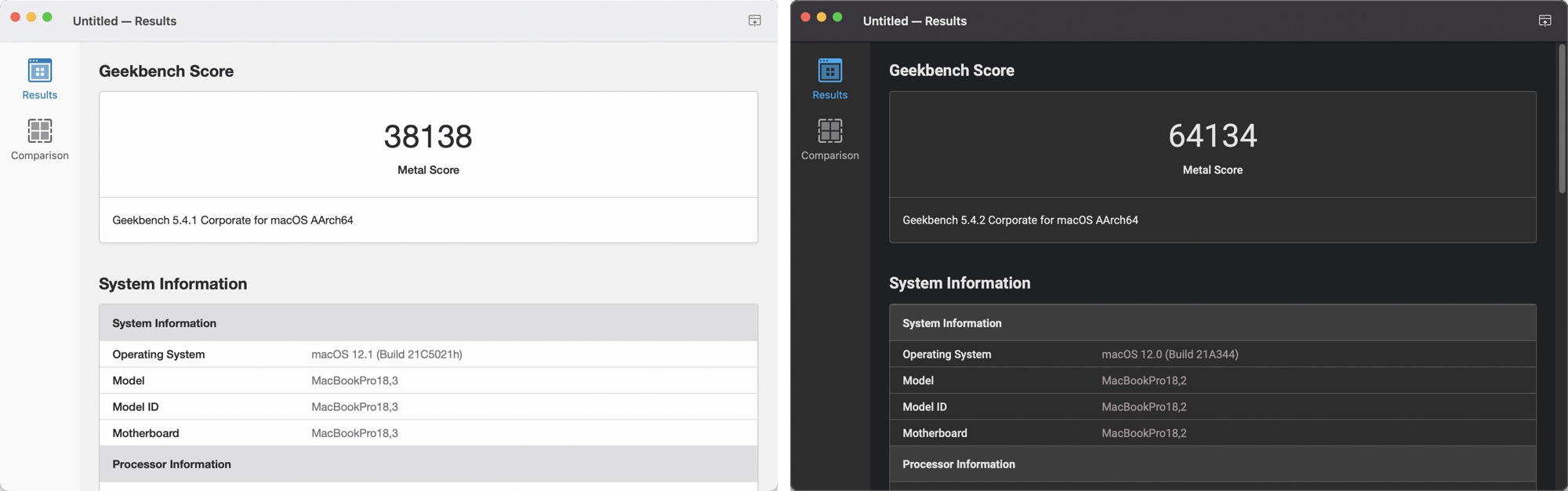Open Results view in light window sidebar

(39, 78)
